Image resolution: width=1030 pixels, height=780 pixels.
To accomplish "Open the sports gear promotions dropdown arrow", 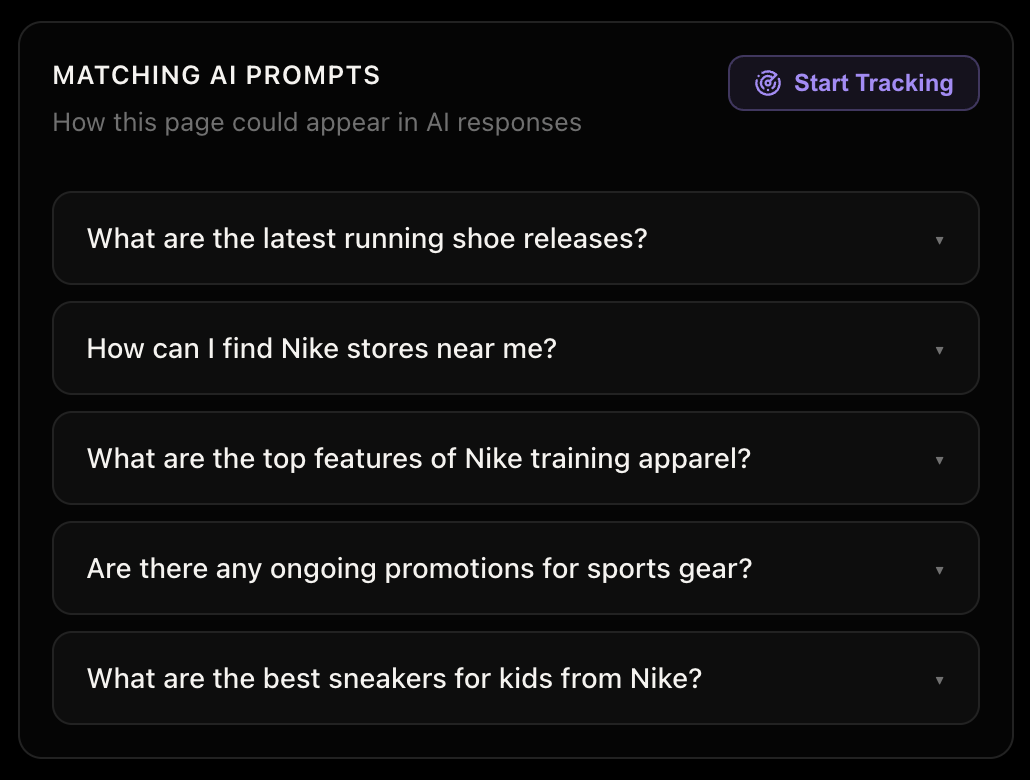I will (939, 570).
